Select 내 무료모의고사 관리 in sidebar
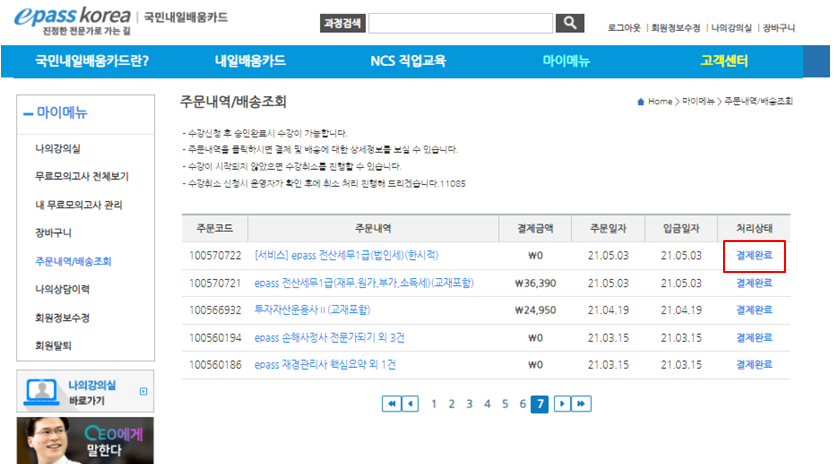Viewport: 834px width, 464px height. [79, 205]
